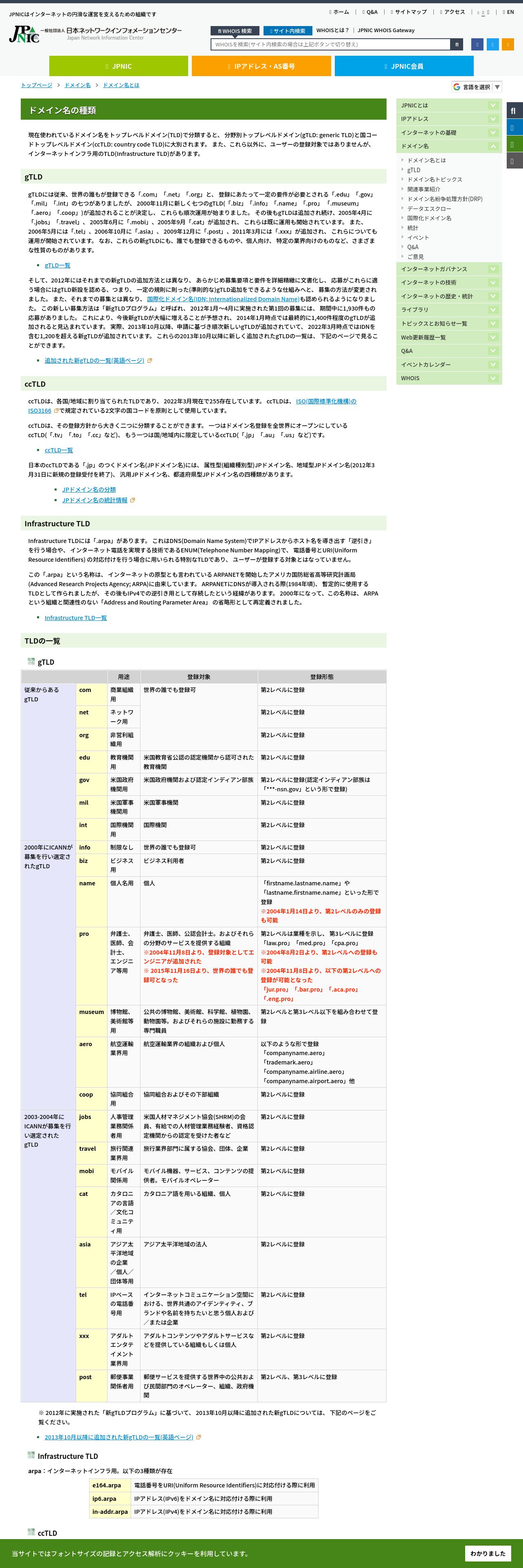Image resolution: width=523 pixels, height=1568 pixels.
Task: Open JPドメイン名の分類 link
Action: pos(89,489)
